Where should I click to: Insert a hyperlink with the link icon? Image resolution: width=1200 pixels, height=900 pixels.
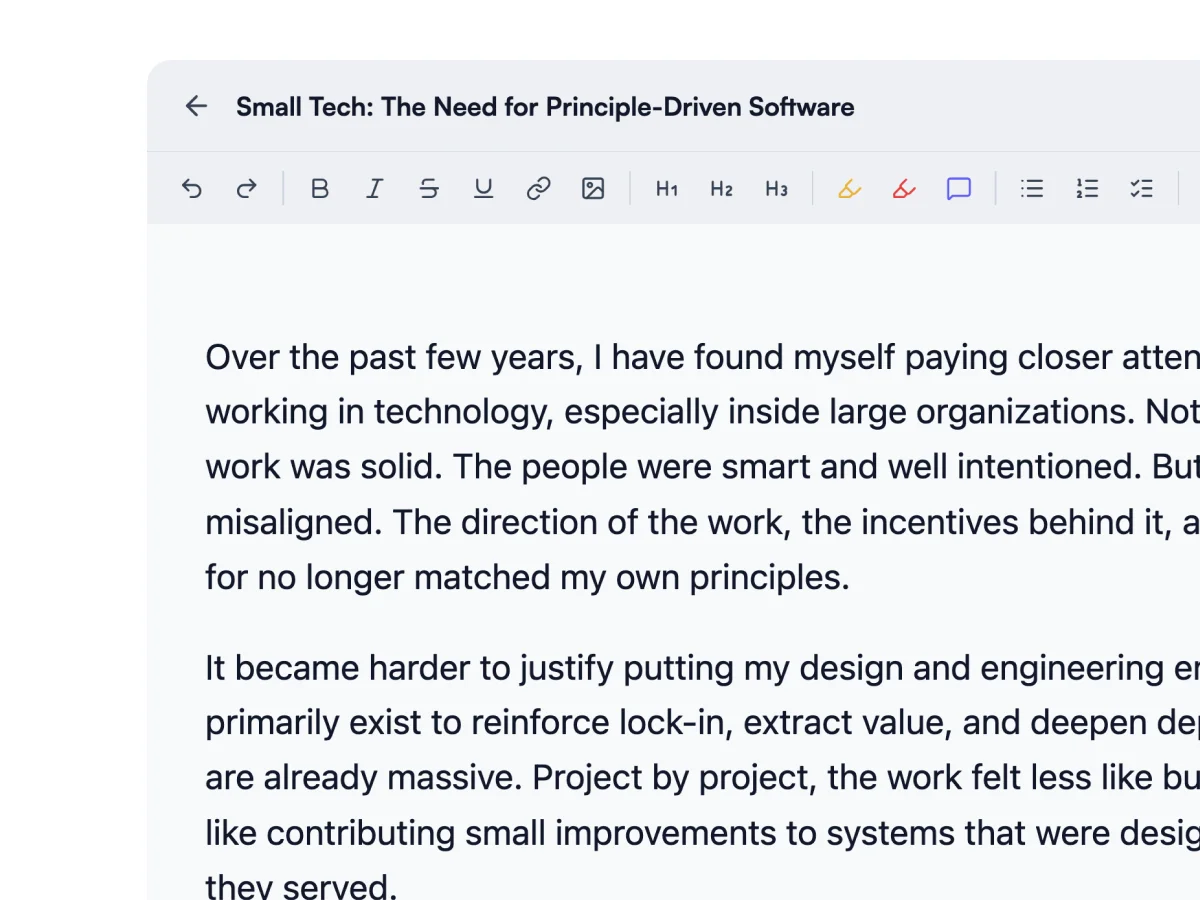[539, 188]
